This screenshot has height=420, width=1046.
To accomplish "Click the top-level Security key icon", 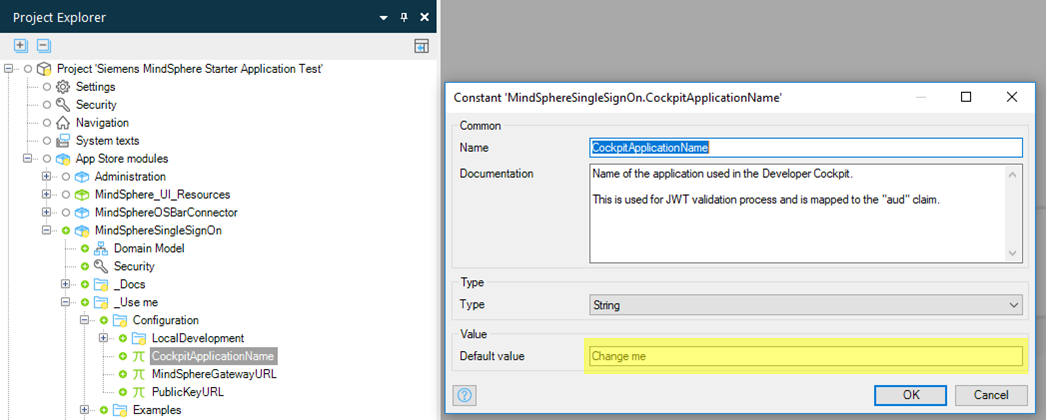I will 63,105.
